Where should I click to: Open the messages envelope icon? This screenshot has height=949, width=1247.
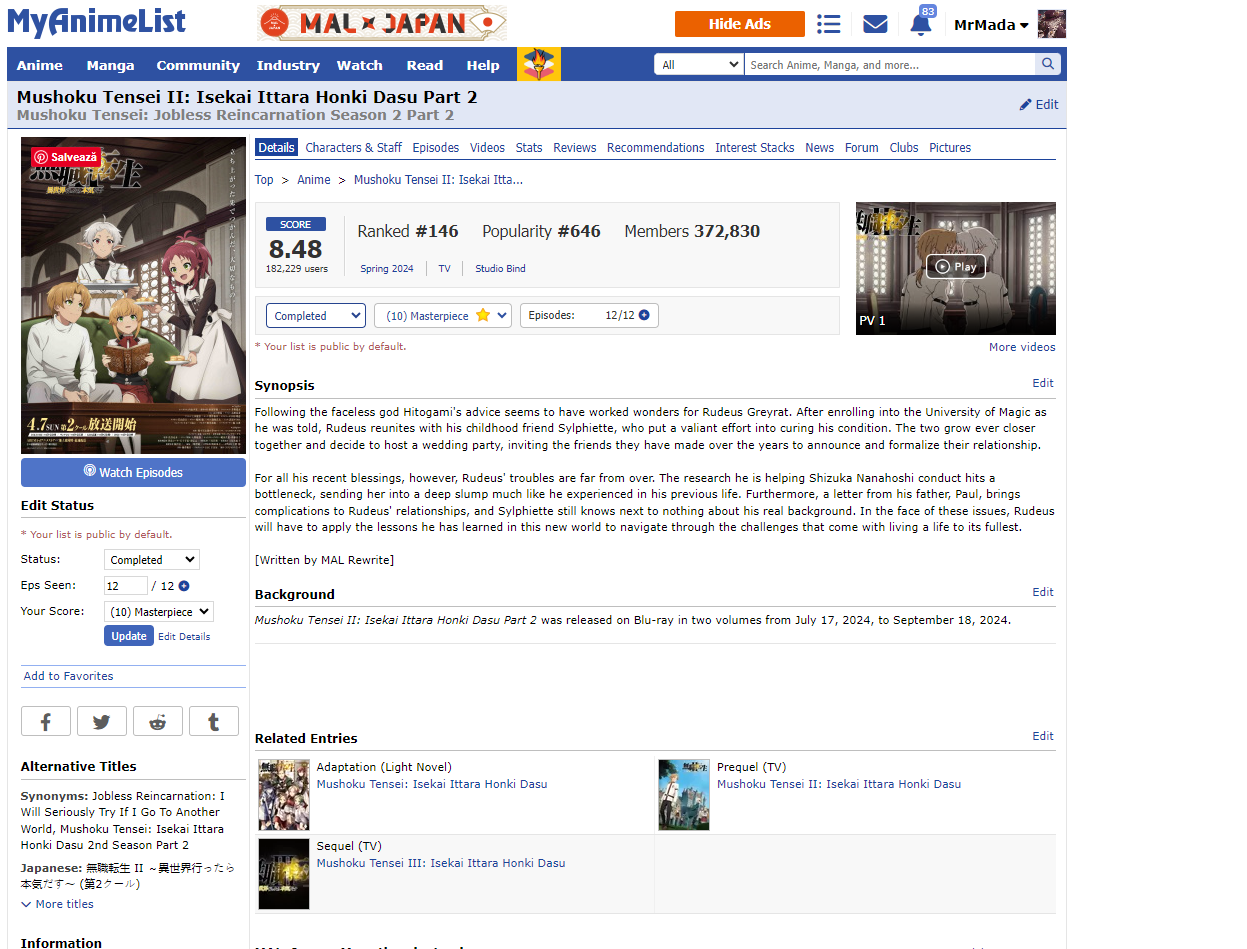pyautogui.click(x=875, y=24)
